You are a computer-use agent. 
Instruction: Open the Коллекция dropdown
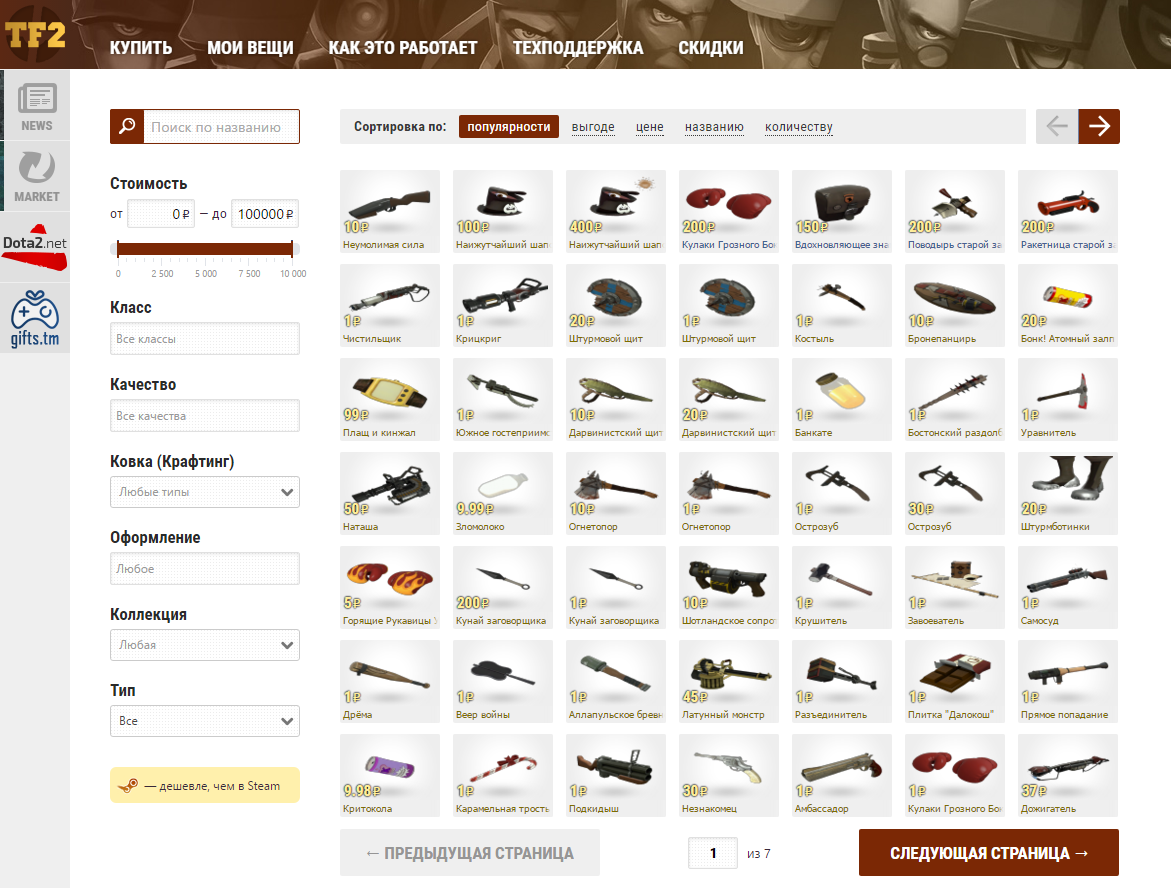tap(205, 645)
